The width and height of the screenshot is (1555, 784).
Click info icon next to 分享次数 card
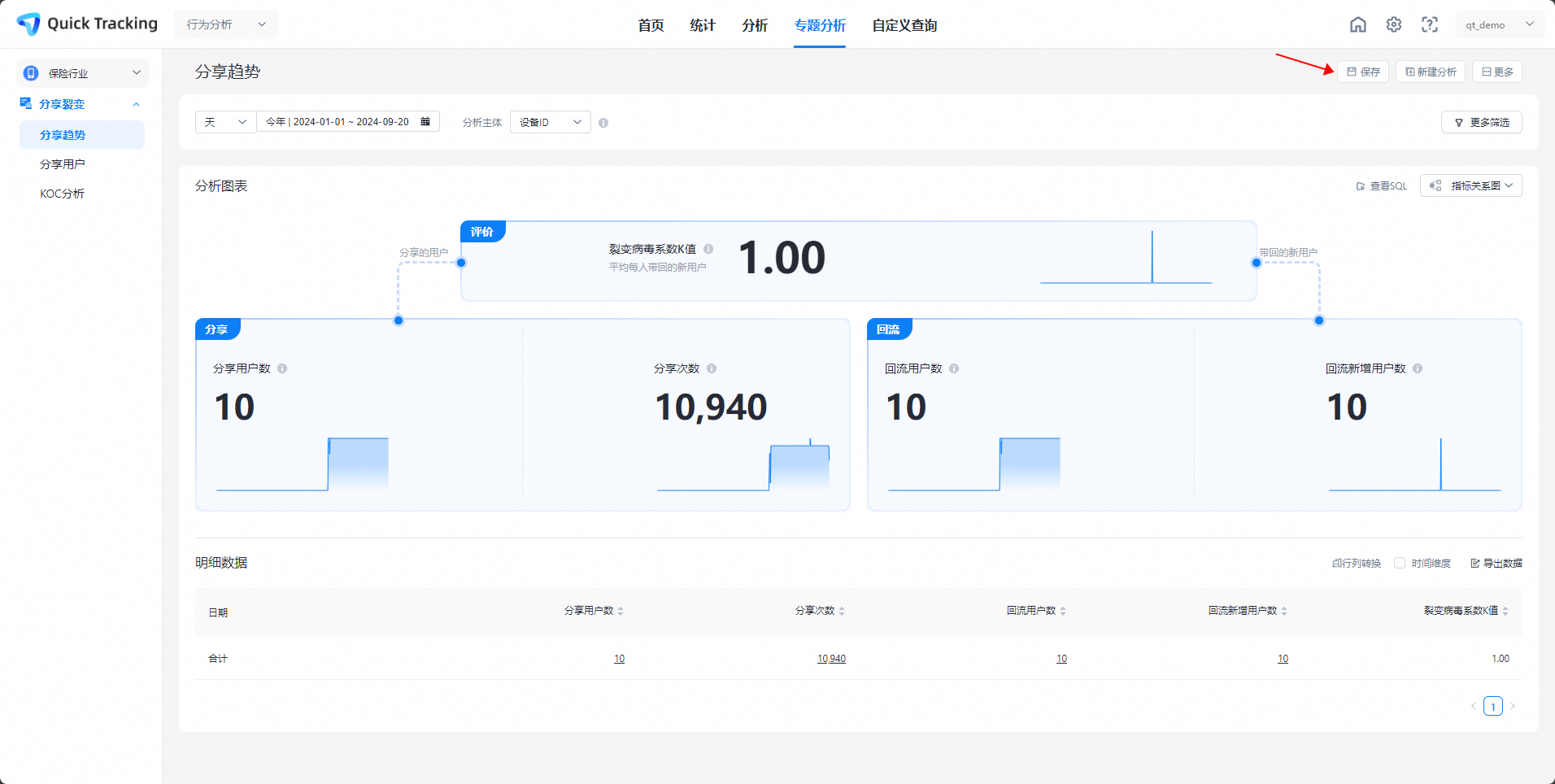pyautogui.click(x=712, y=368)
